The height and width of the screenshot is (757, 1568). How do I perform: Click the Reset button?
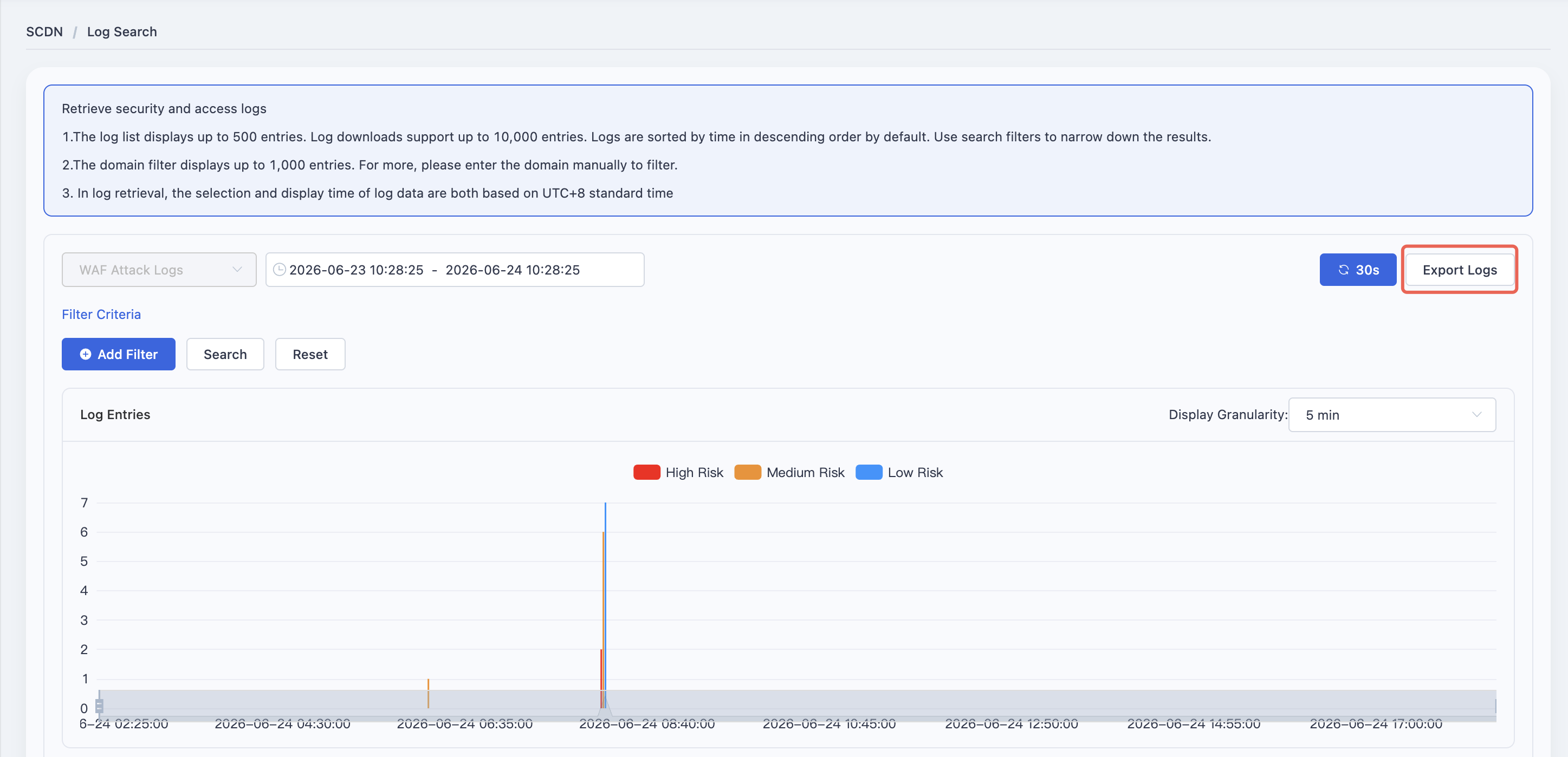click(310, 354)
